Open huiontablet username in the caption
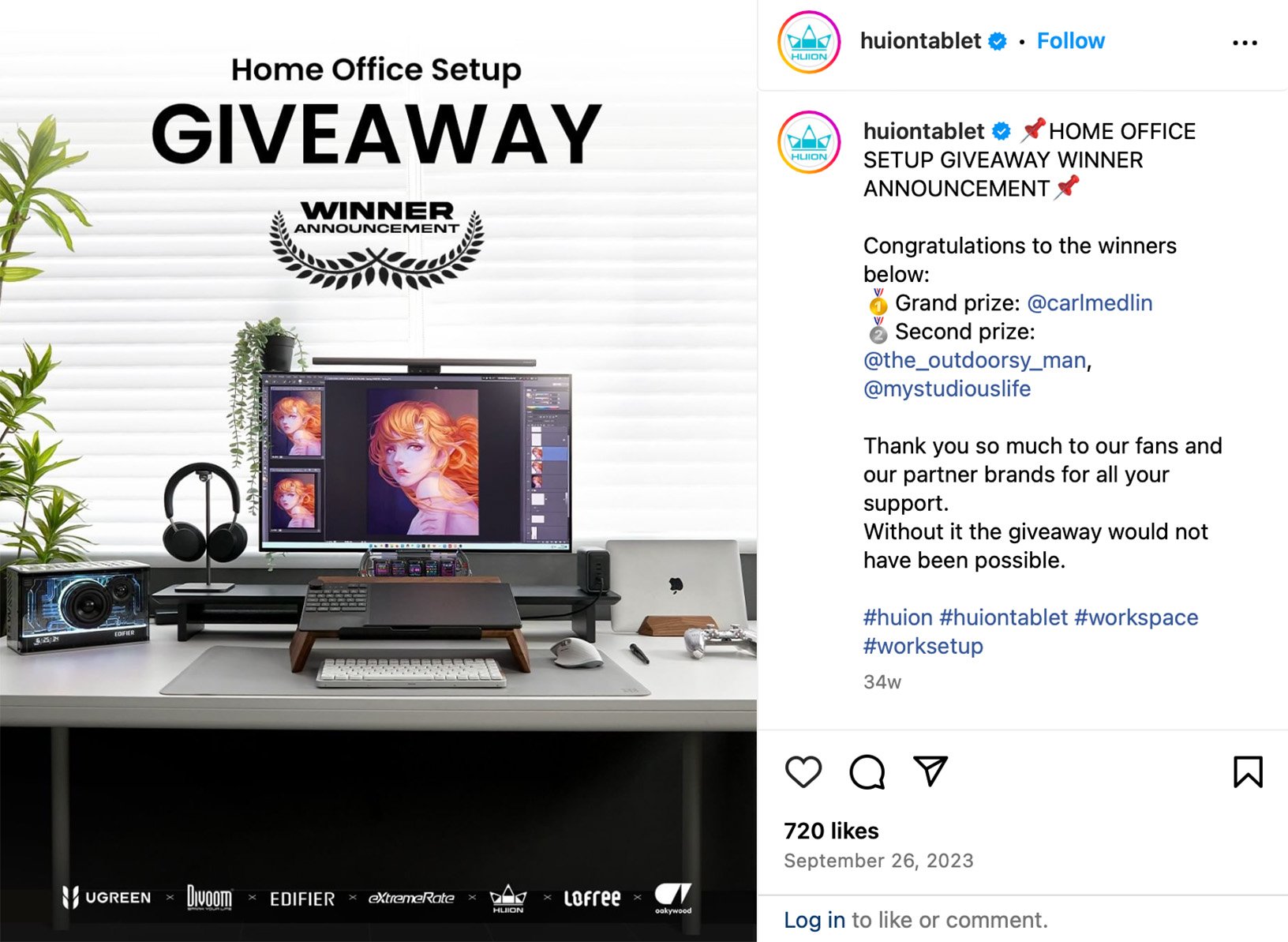Image resolution: width=1288 pixels, height=942 pixels. [x=923, y=131]
